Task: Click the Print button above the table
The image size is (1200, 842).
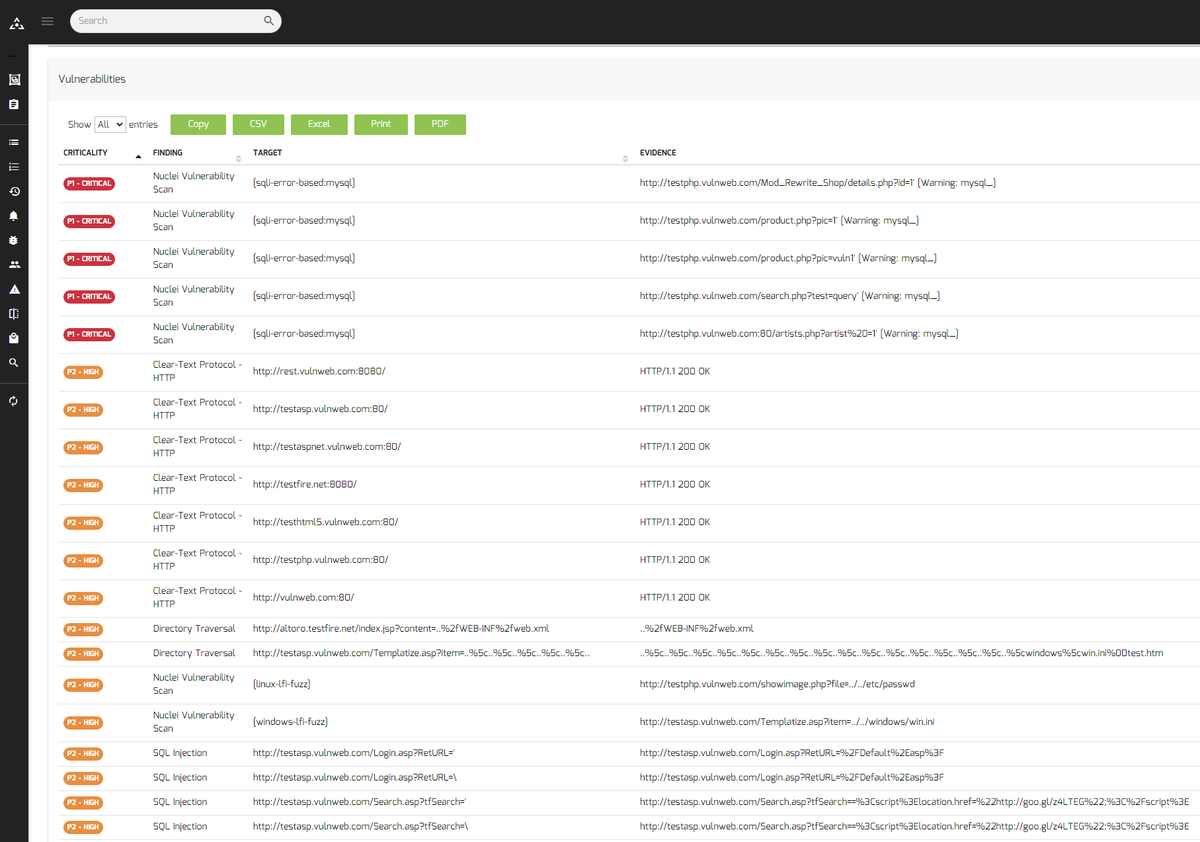Action: (380, 124)
